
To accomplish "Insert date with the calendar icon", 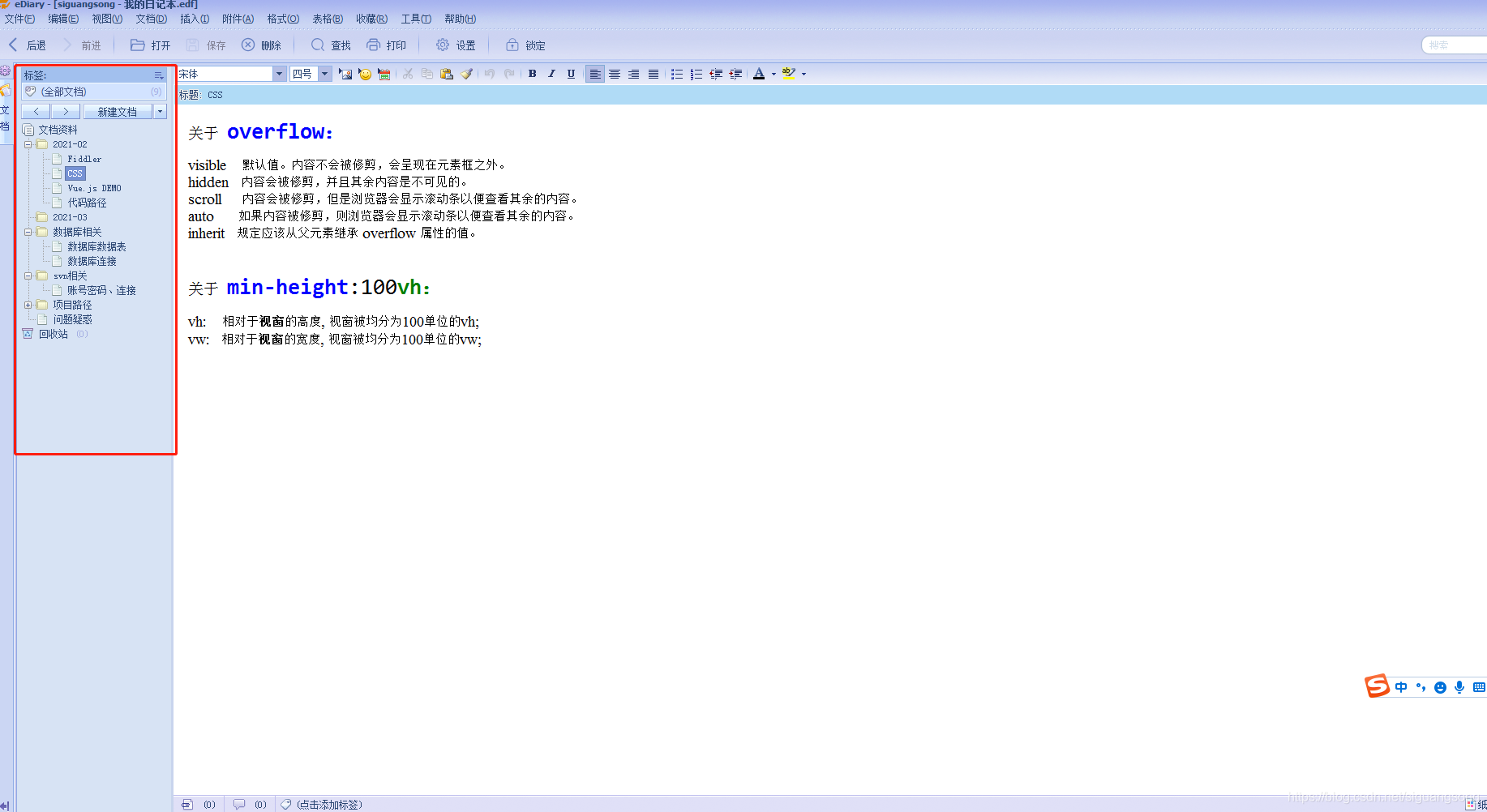I will (384, 74).
